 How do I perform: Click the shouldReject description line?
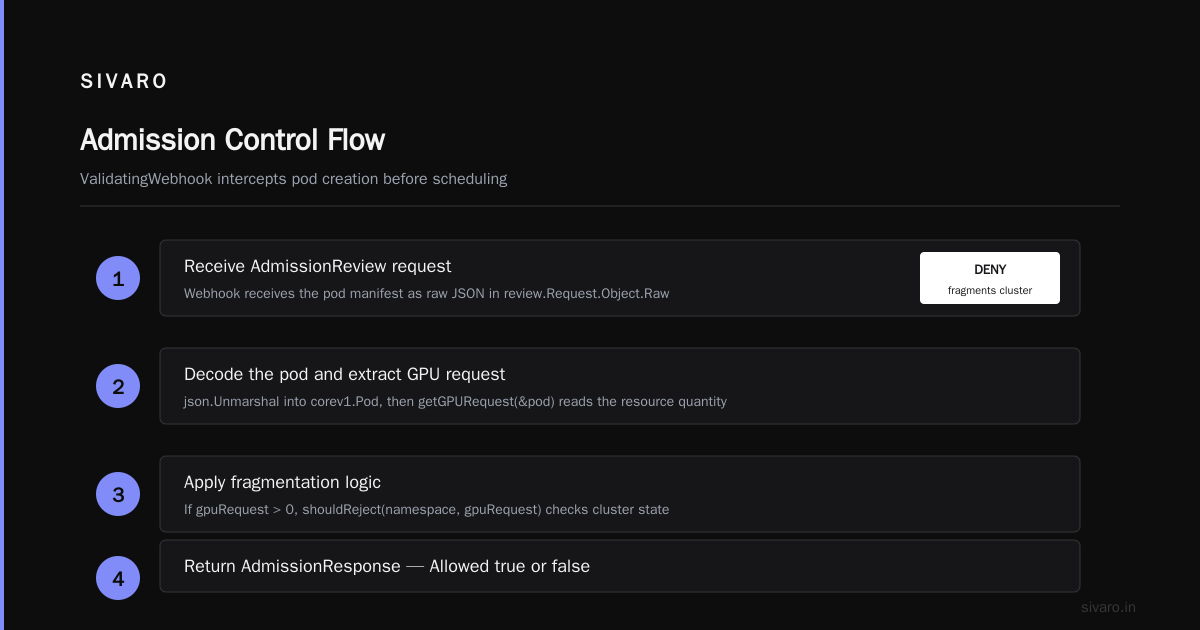pos(426,510)
